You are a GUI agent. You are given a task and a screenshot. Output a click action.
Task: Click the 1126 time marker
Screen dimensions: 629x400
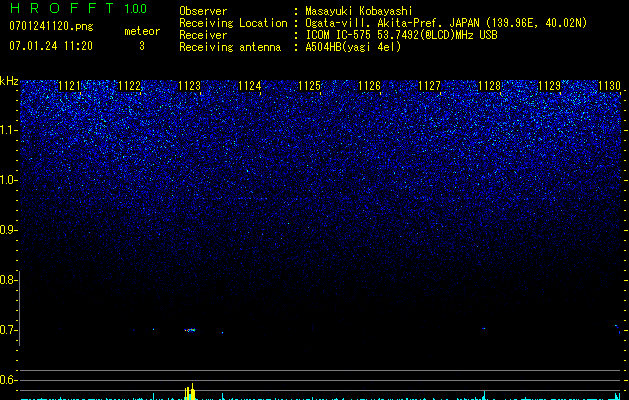tap(369, 86)
